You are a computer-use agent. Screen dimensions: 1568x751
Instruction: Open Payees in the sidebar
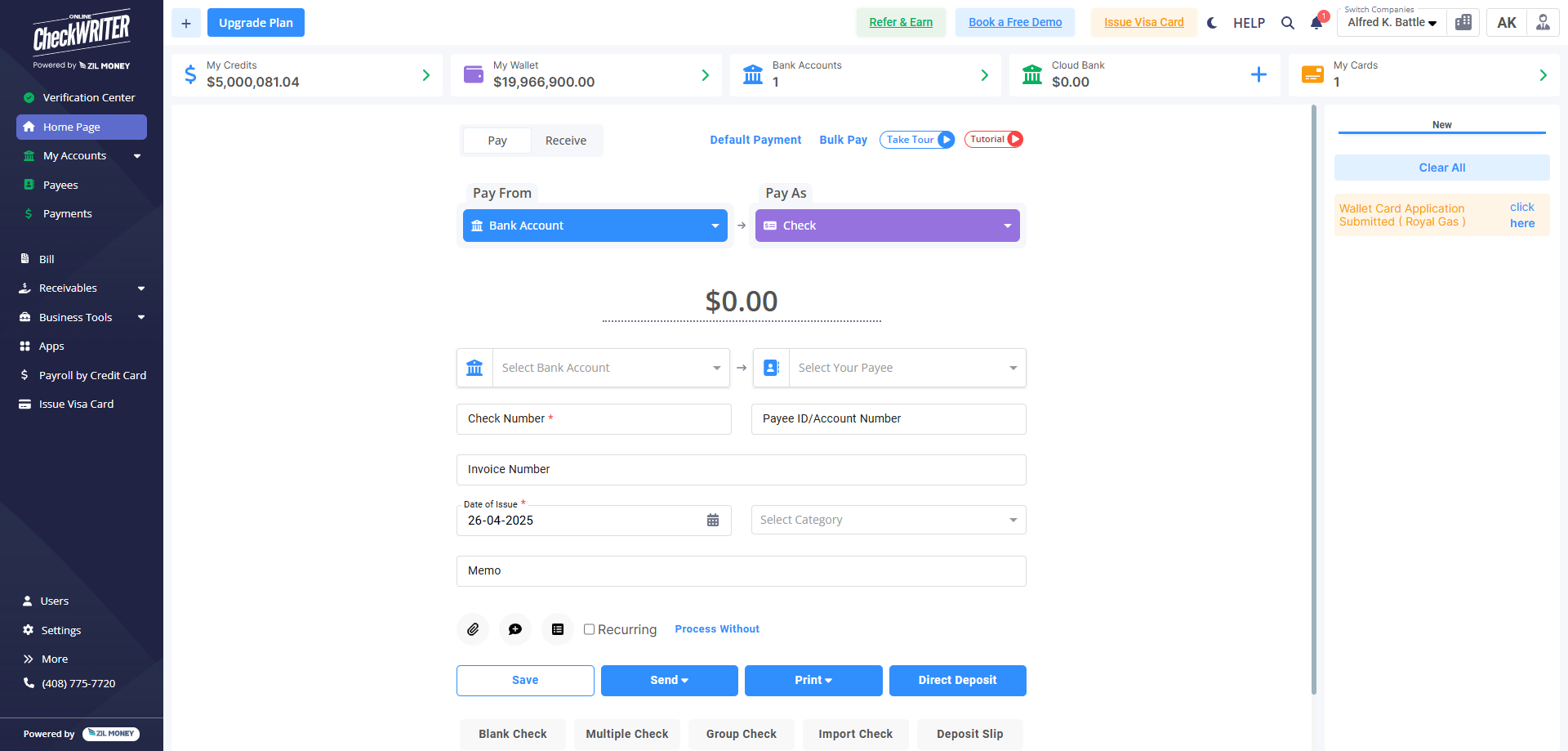[x=60, y=186]
